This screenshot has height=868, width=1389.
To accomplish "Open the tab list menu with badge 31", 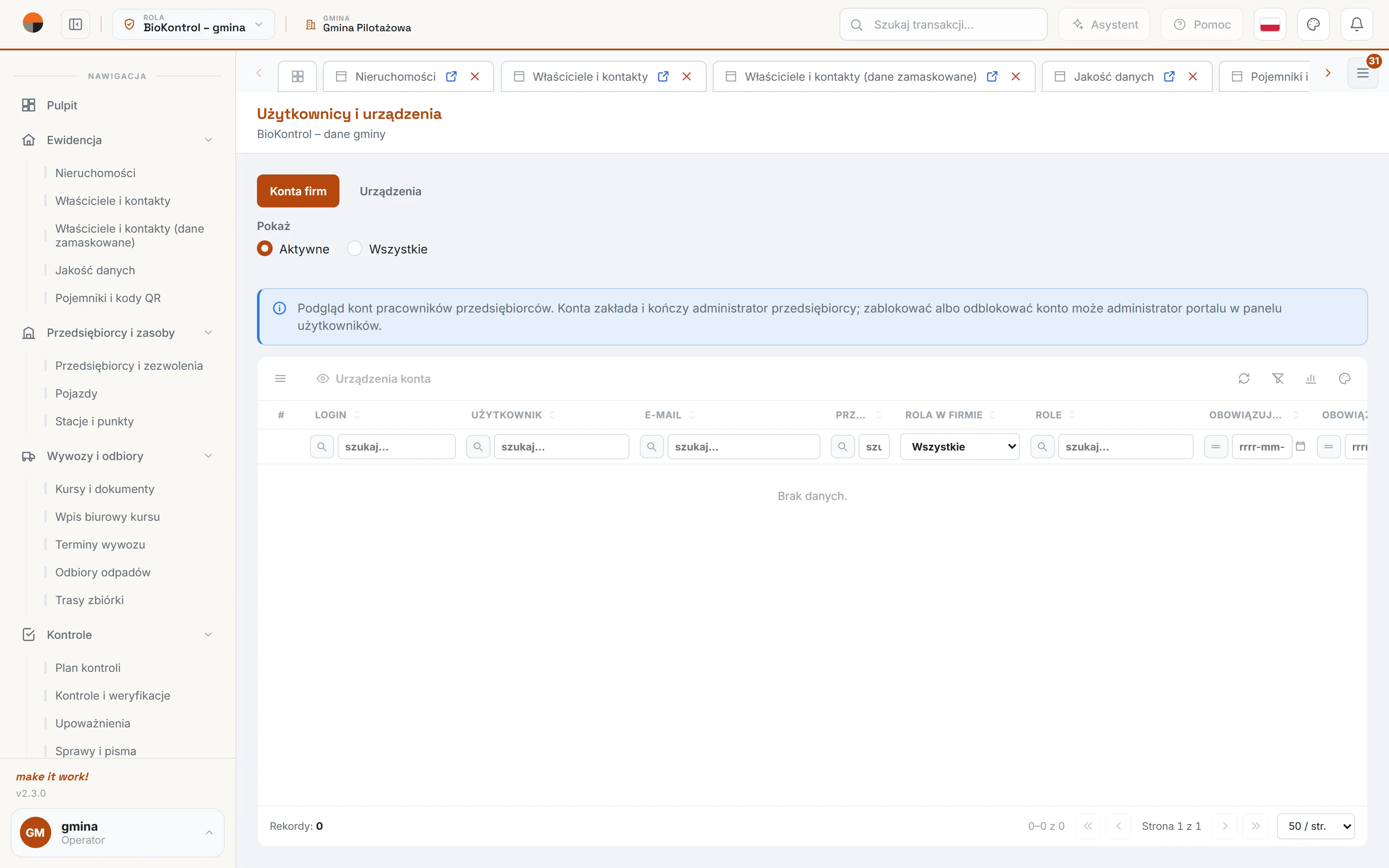I will (1363, 73).
